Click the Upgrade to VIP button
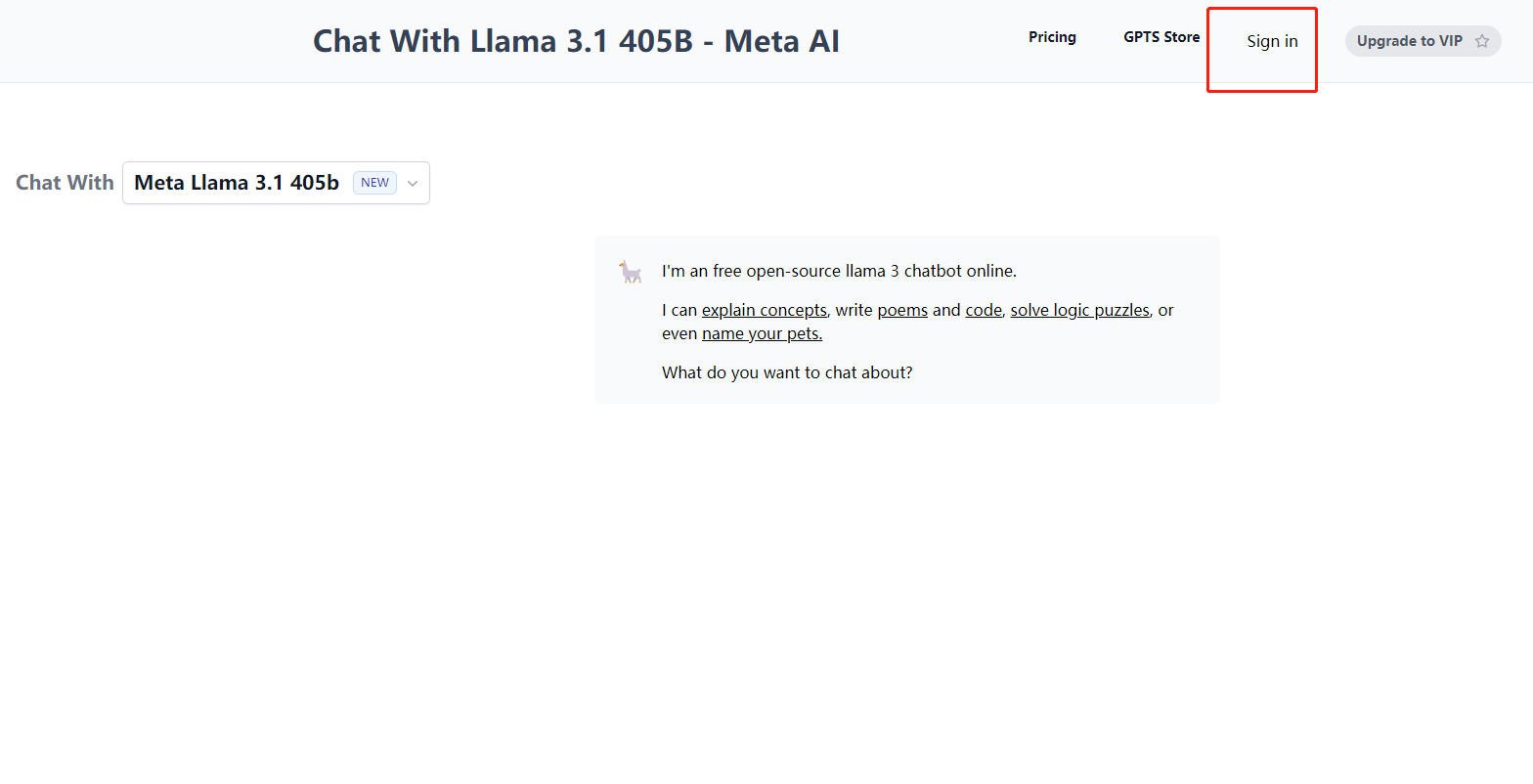Screen dimensions: 1533x784 [x=1423, y=41]
